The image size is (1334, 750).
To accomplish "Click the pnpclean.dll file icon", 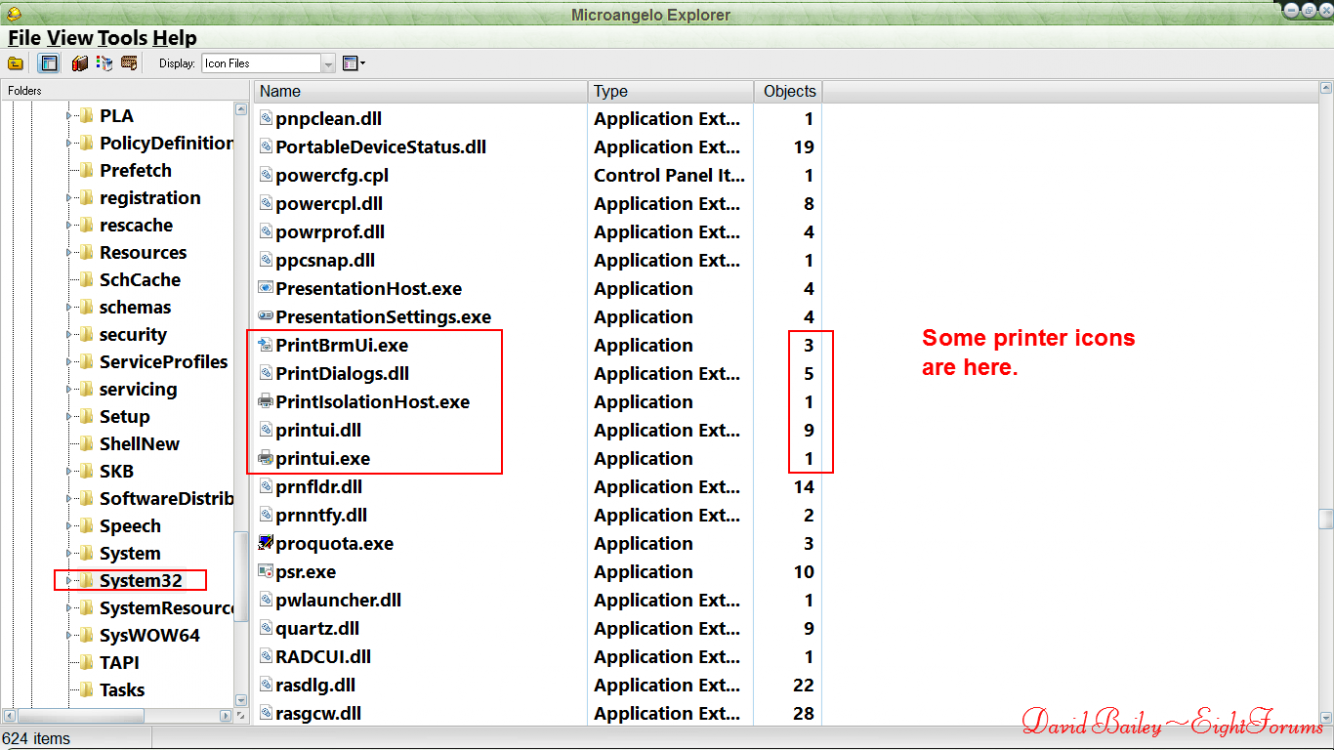I will 265,118.
